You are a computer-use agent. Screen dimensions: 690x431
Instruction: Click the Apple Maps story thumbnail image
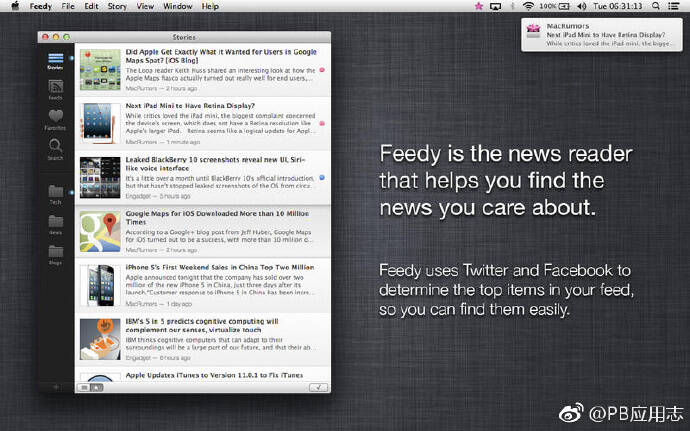pos(100,70)
